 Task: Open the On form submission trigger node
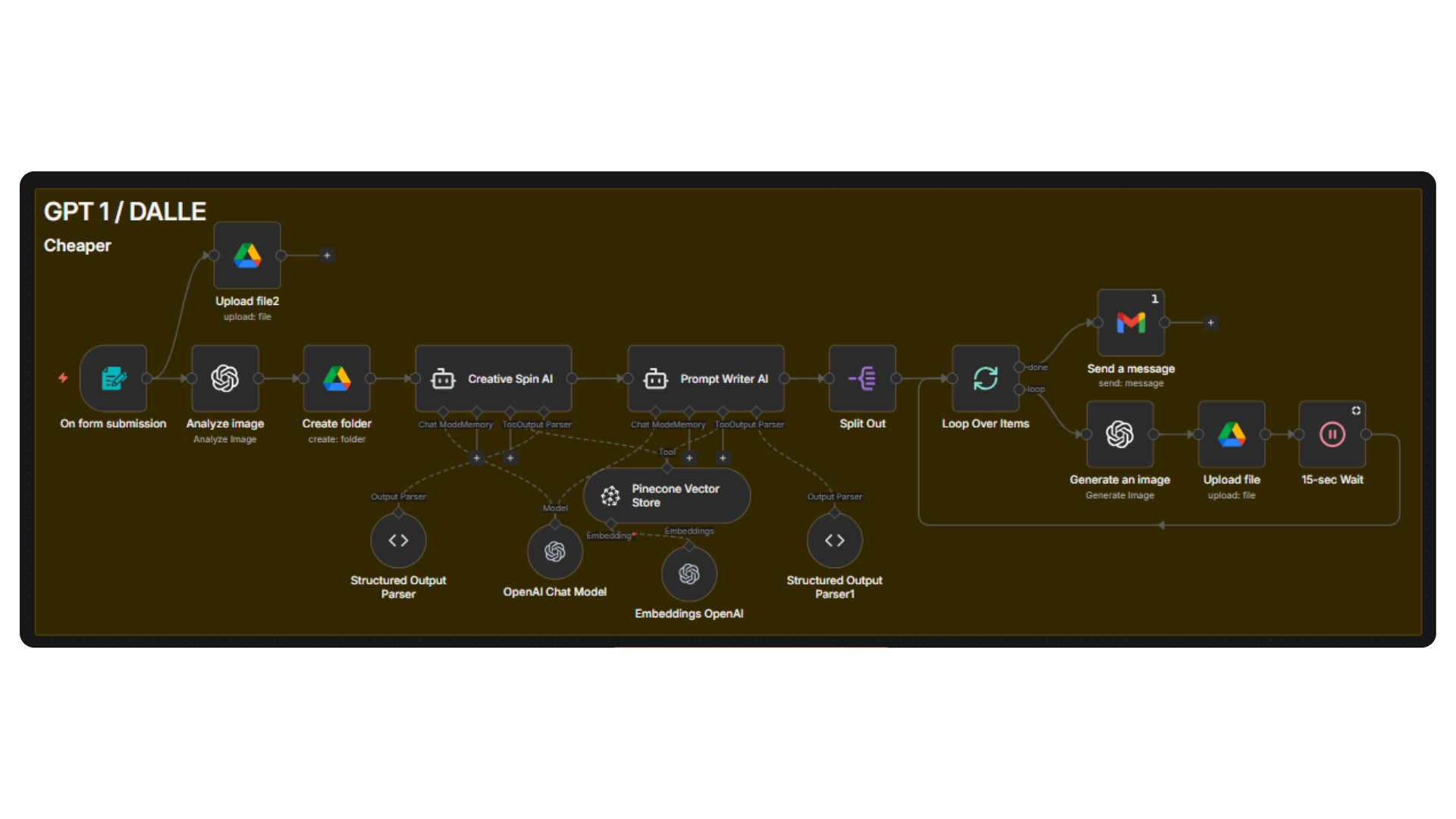[x=114, y=378]
